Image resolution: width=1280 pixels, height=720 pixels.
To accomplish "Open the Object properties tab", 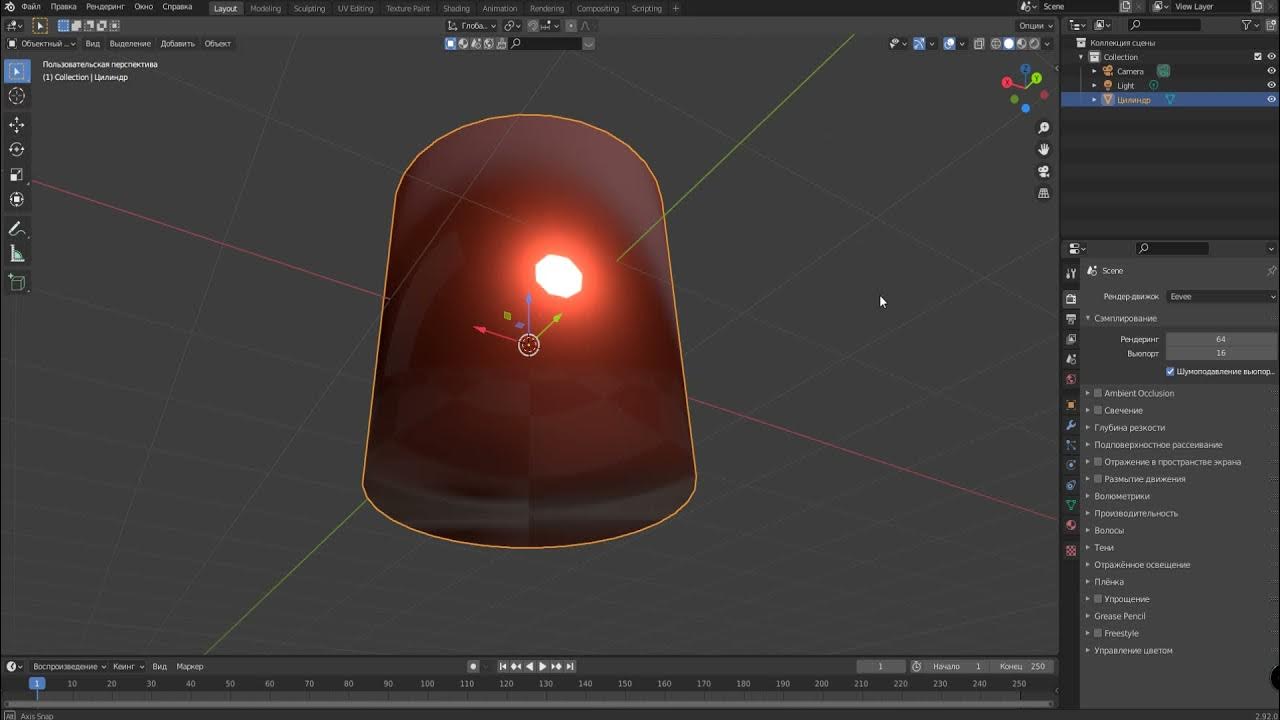I will pyautogui.click(x=1071, y=405).
